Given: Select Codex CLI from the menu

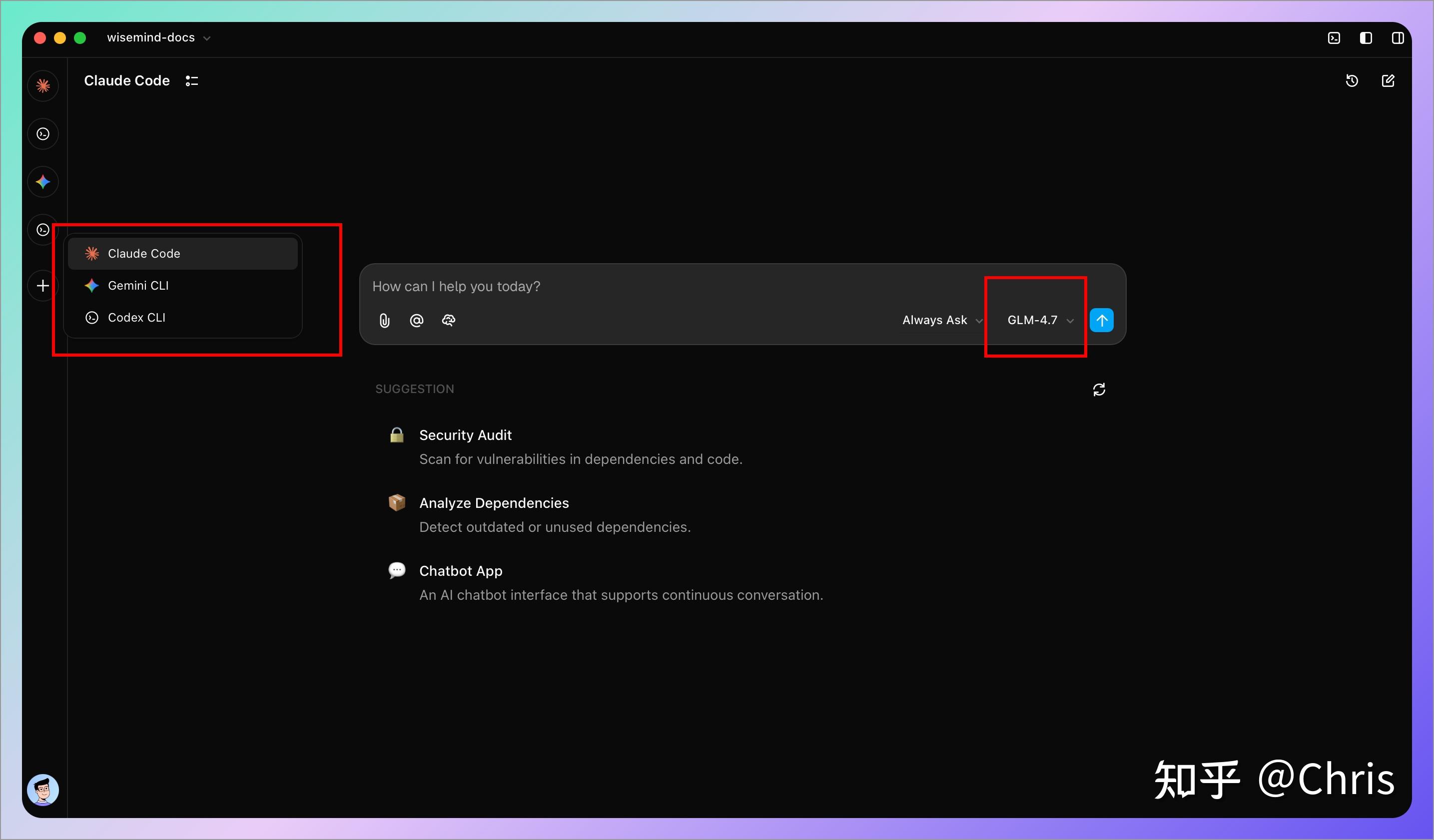Looking at the screenshot, I should (136, 317).
